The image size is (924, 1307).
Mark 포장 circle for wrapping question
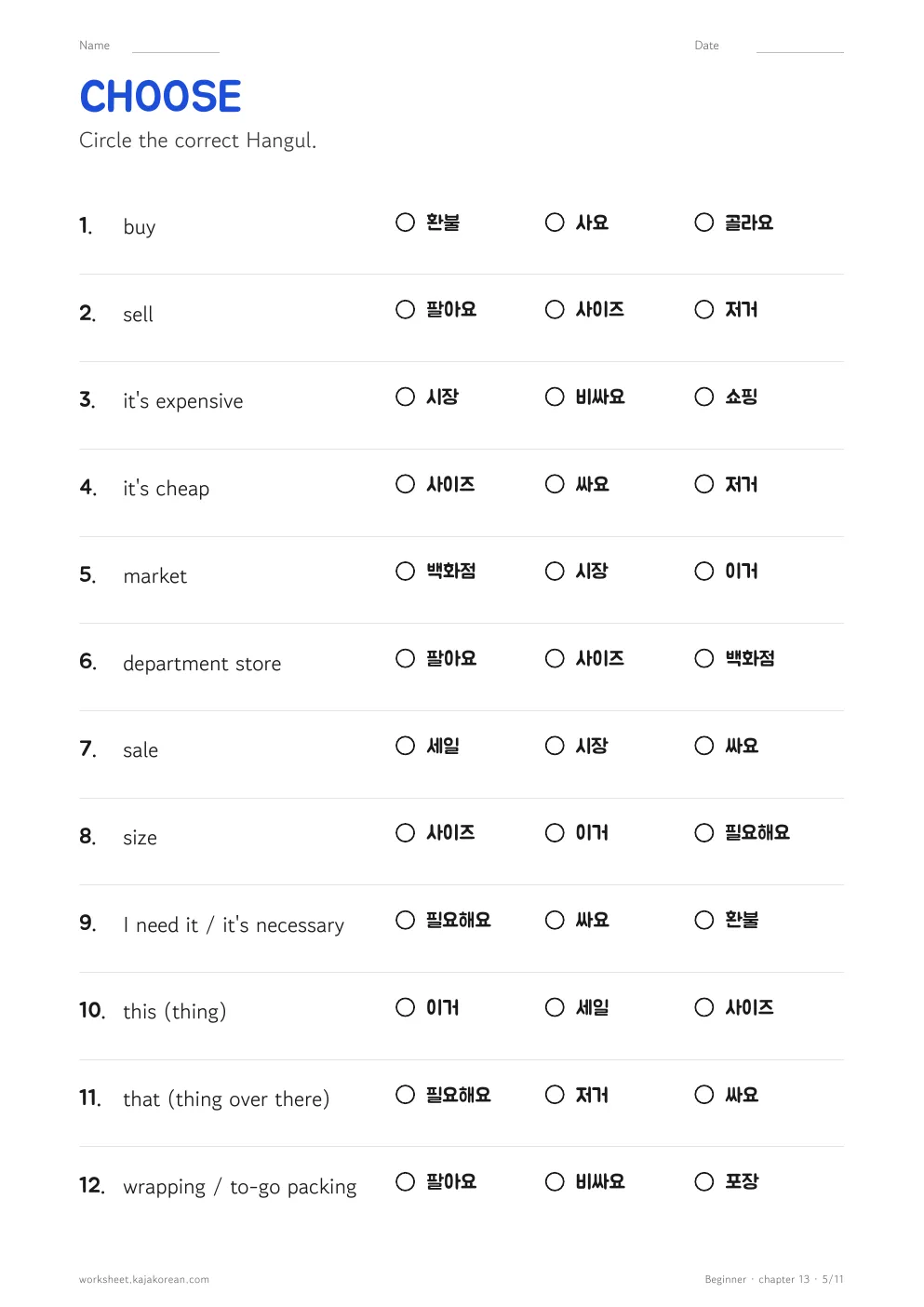[704, 1181]
